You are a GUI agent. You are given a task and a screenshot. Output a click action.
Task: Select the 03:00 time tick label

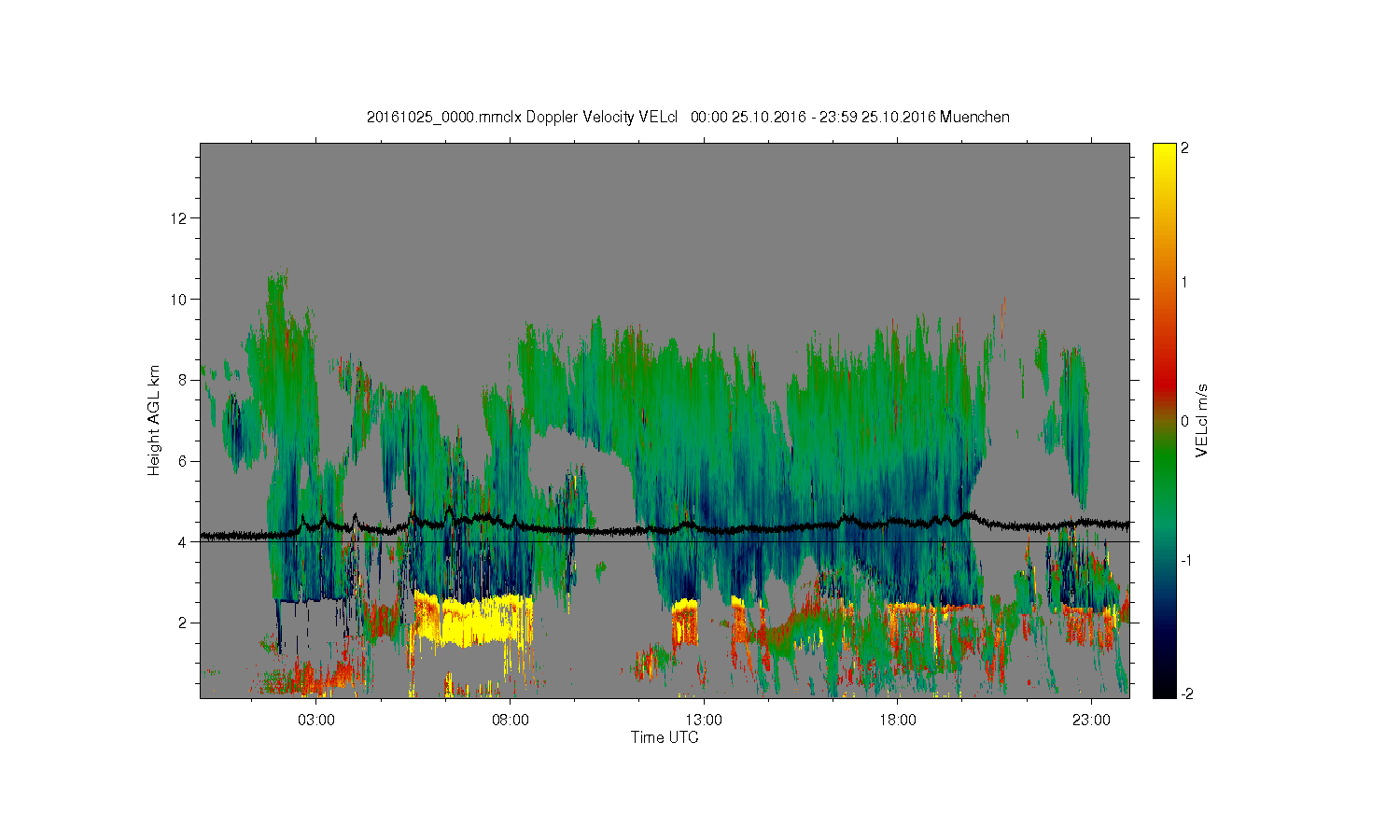(x=316, y=721)
